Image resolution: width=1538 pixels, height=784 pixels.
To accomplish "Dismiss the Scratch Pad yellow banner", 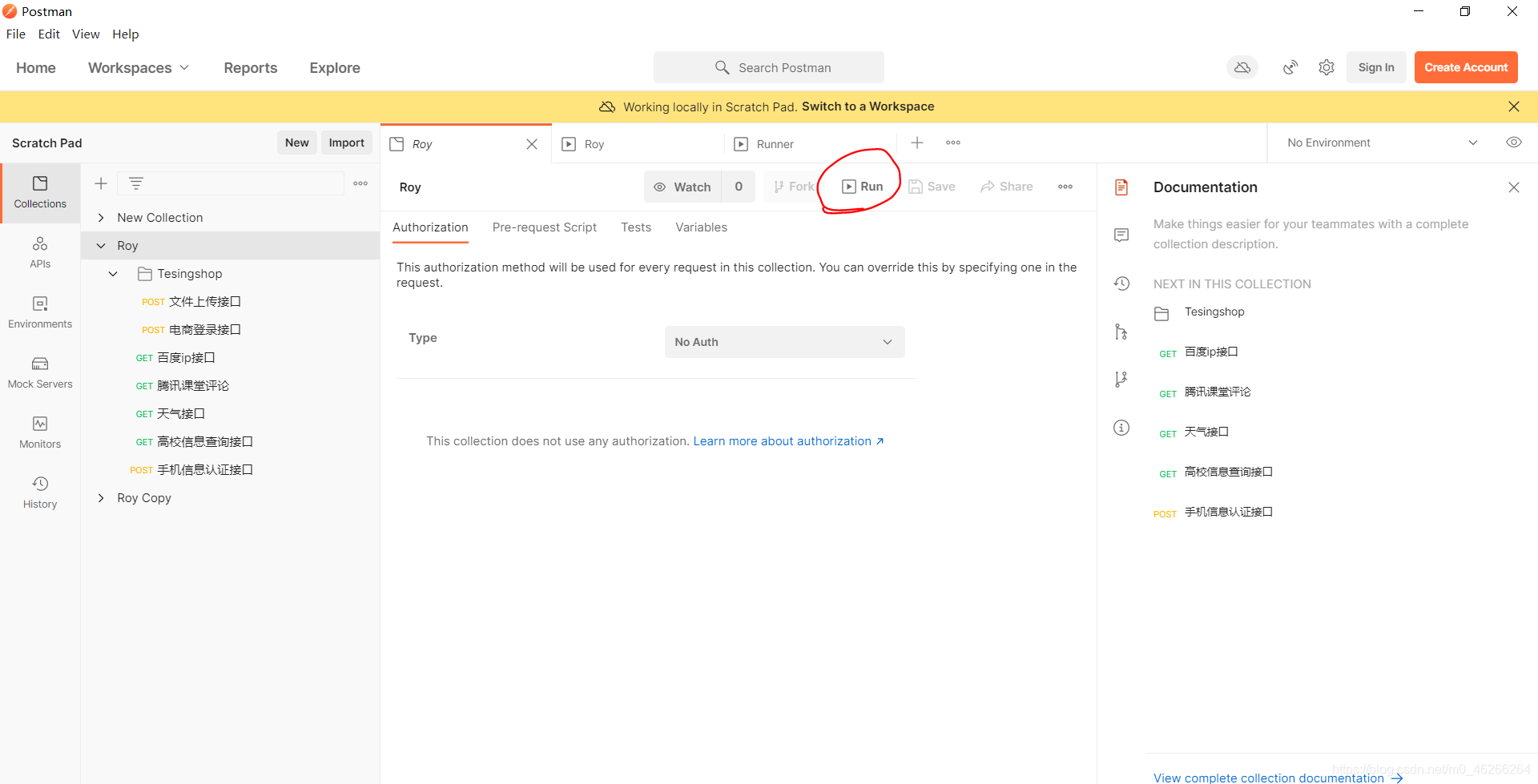I will point(1513,107).
